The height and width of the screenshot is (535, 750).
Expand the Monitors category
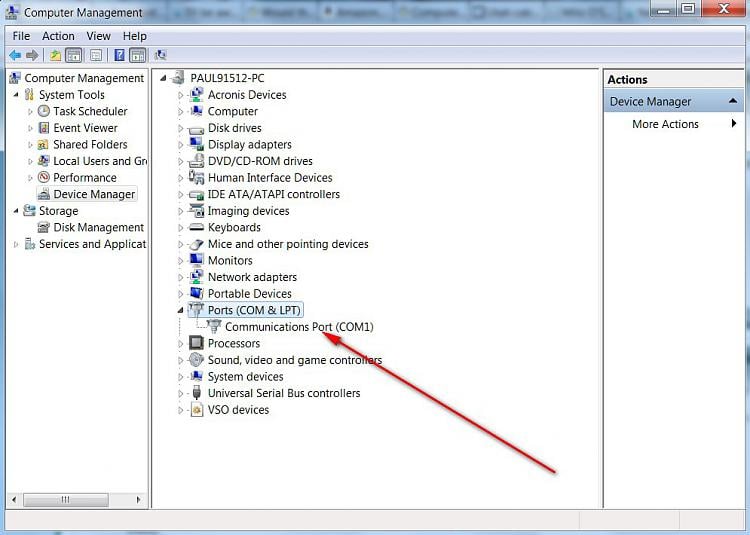point(180,261)
